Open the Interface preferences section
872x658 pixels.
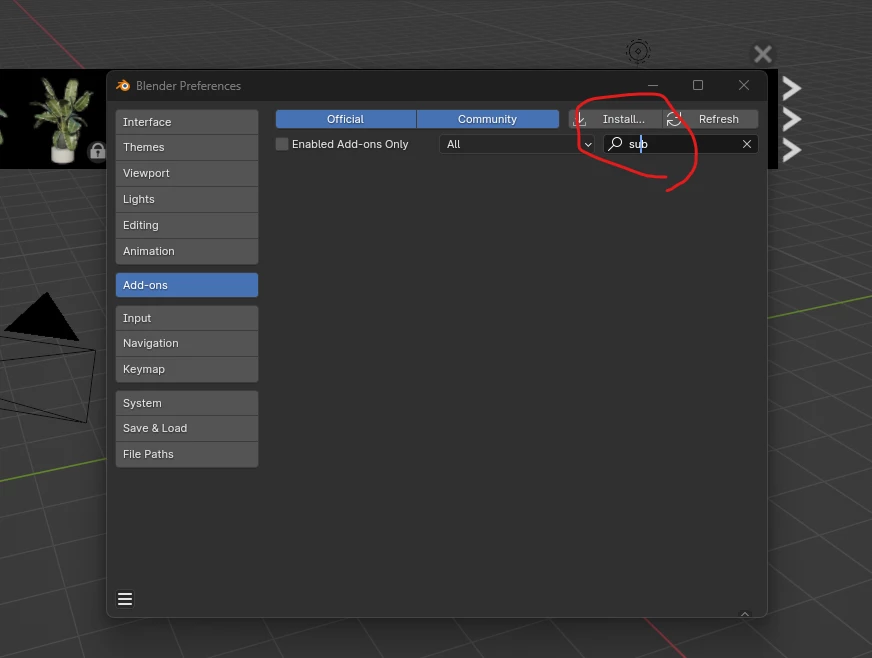pyautogui.click(x=187, y=122)
